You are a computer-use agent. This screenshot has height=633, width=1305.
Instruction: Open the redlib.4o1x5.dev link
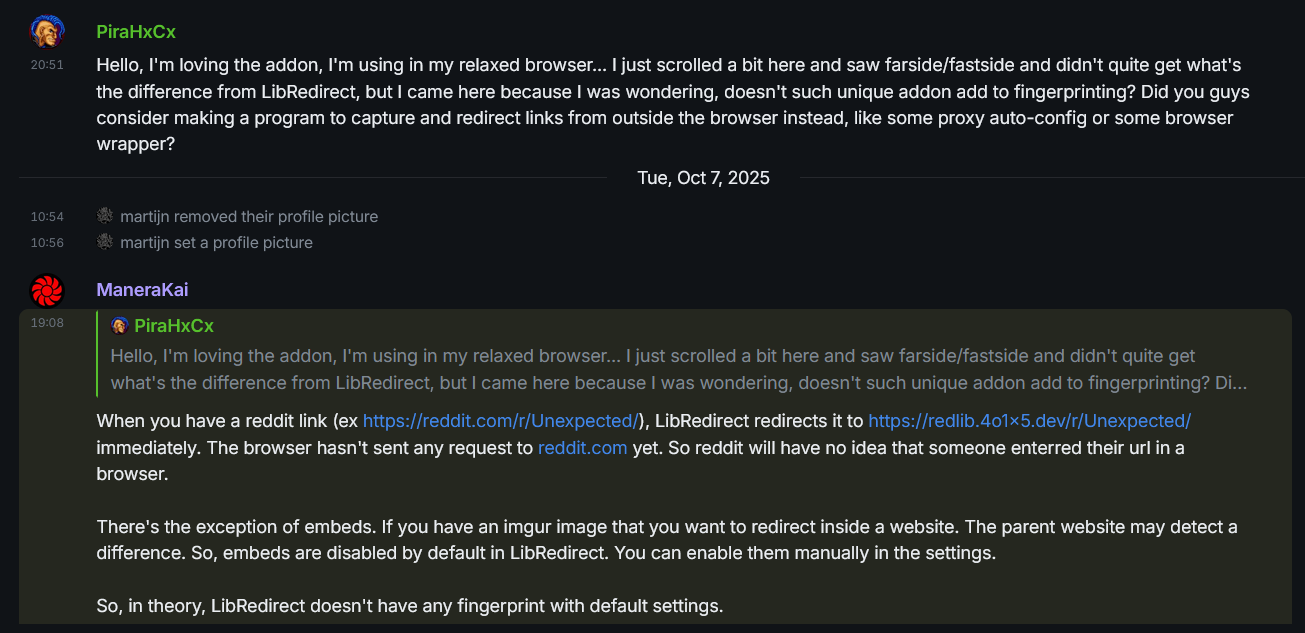pos(1029,420)
